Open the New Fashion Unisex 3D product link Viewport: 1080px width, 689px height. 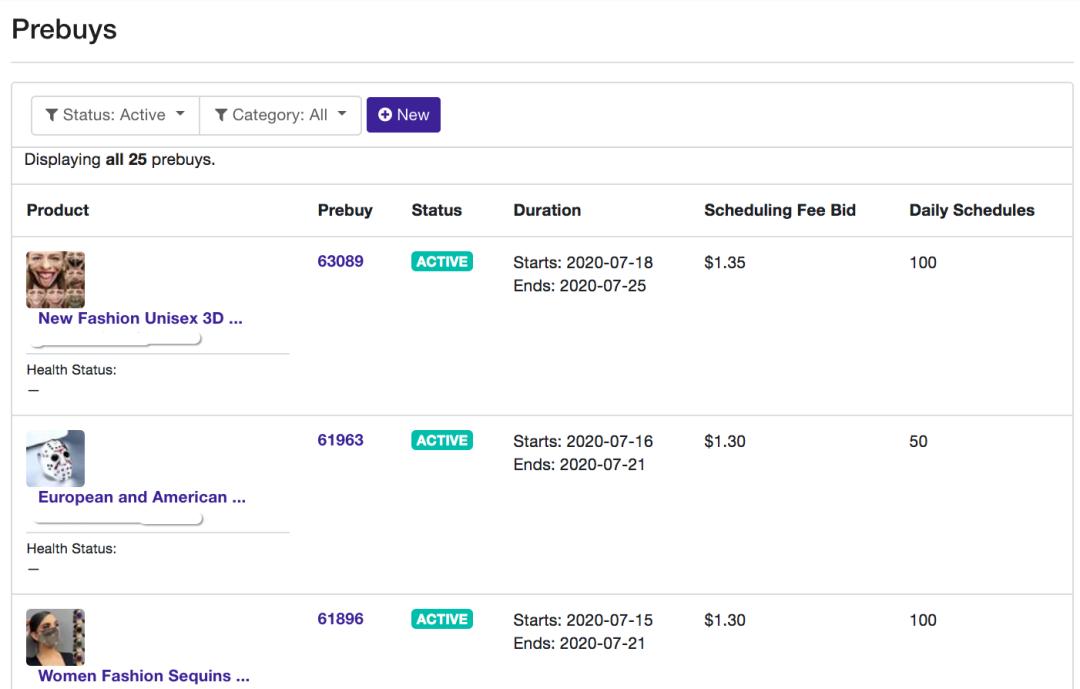(140, 319)
